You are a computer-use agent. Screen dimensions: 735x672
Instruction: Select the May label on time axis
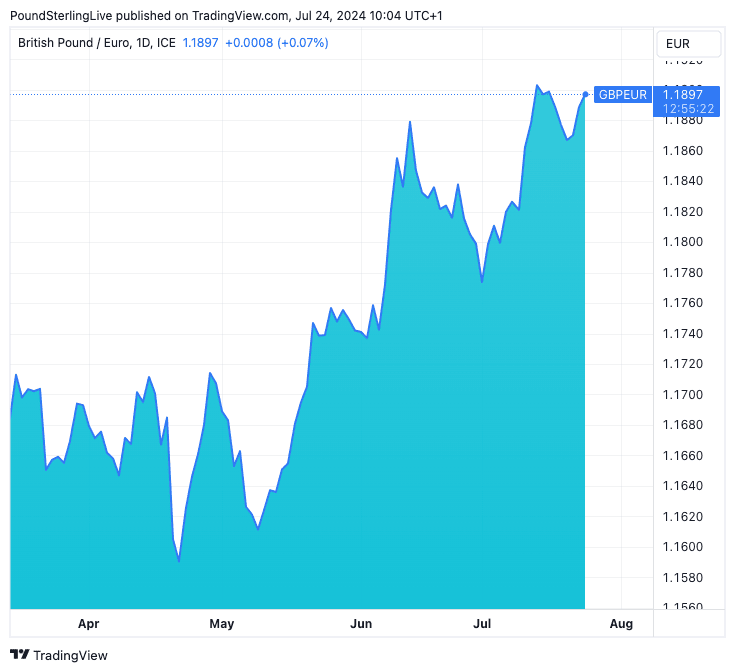(222, 624)
